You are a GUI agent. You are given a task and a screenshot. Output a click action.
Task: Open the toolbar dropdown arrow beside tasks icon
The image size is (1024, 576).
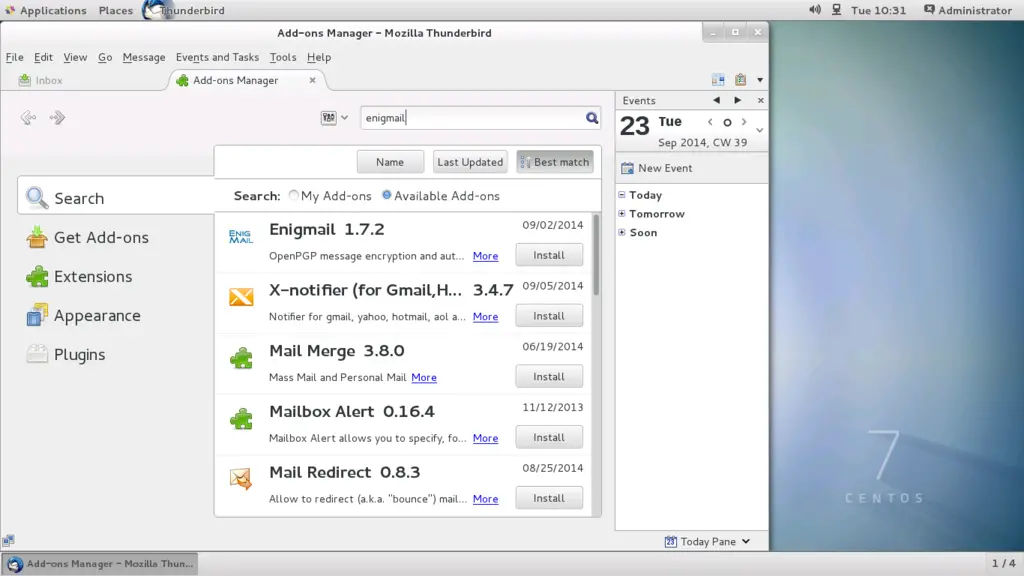(x=760, y=80)
